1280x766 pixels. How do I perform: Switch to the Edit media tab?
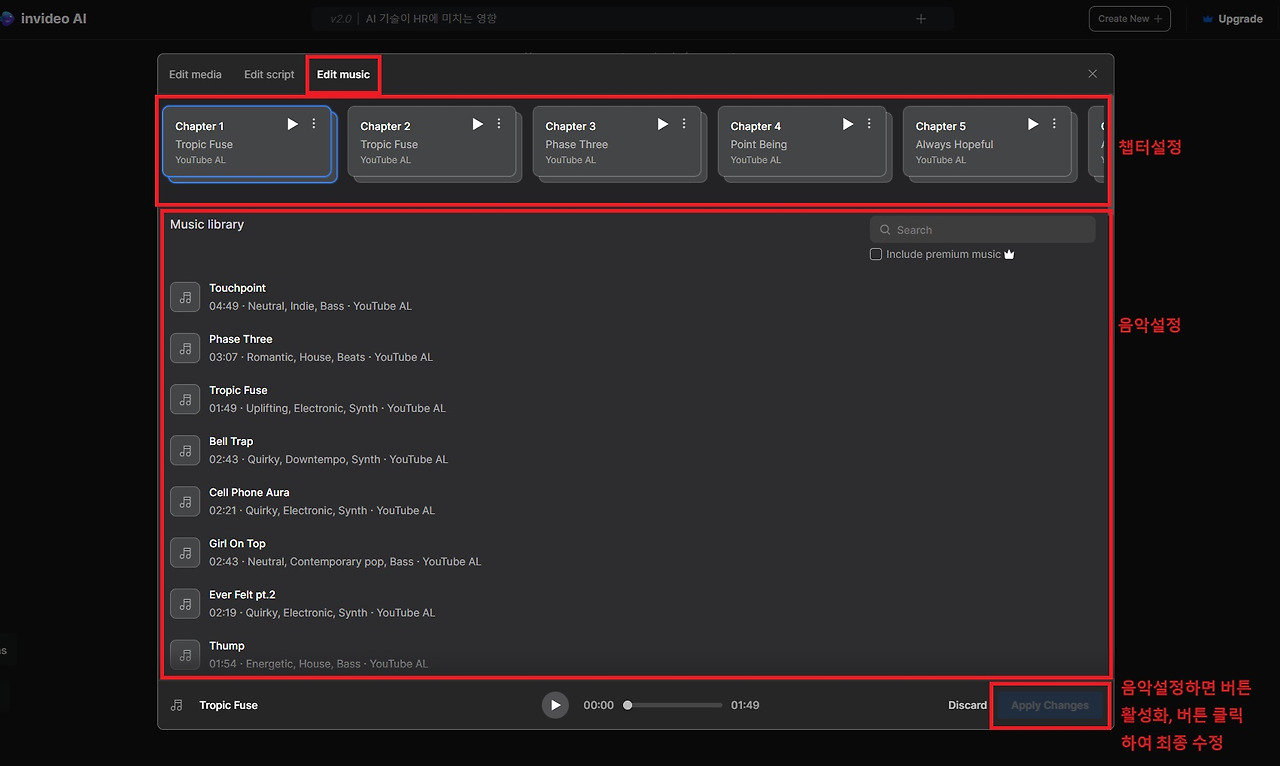[195, 74]
